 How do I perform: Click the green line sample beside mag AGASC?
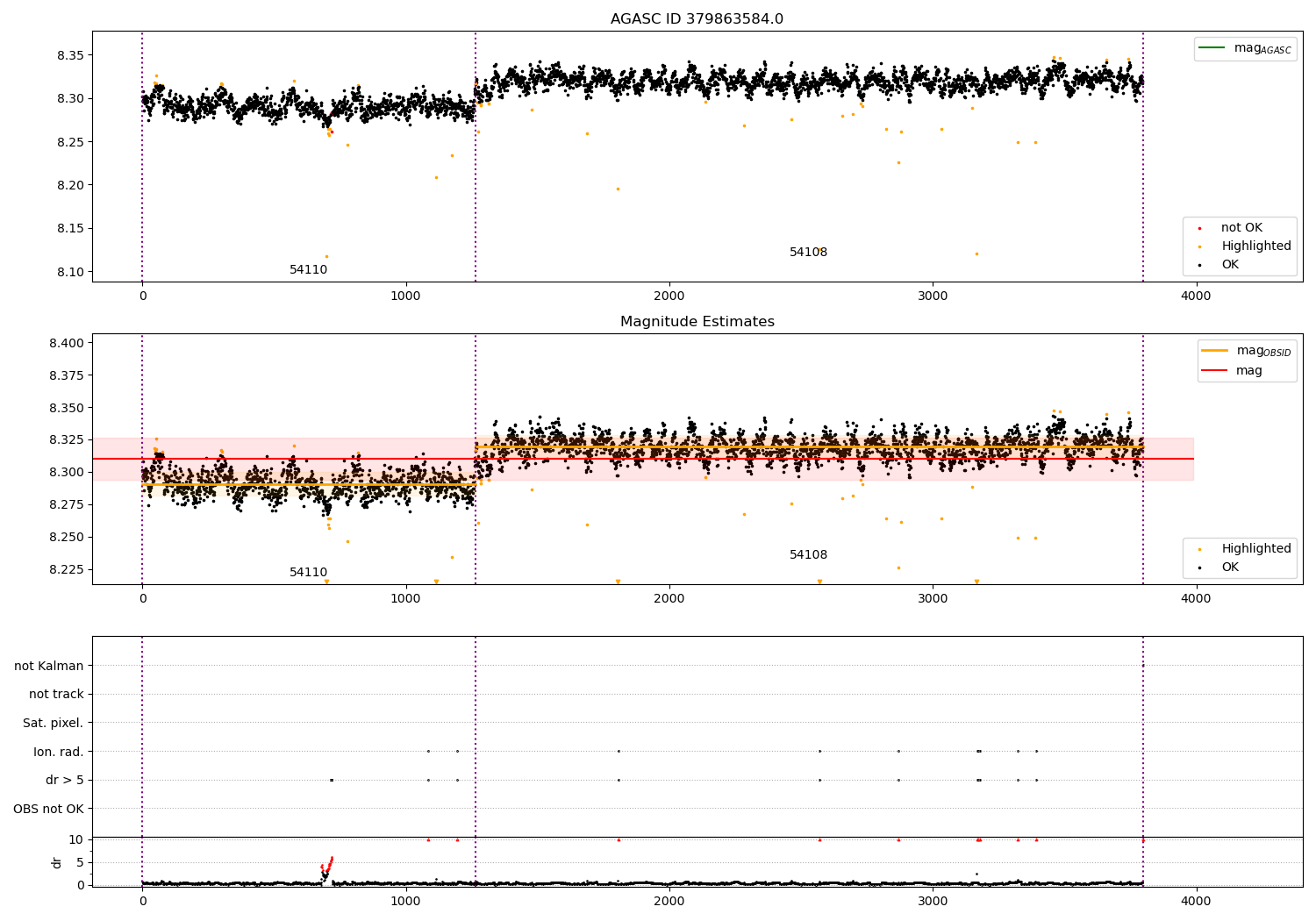(x=1212, y=48)
